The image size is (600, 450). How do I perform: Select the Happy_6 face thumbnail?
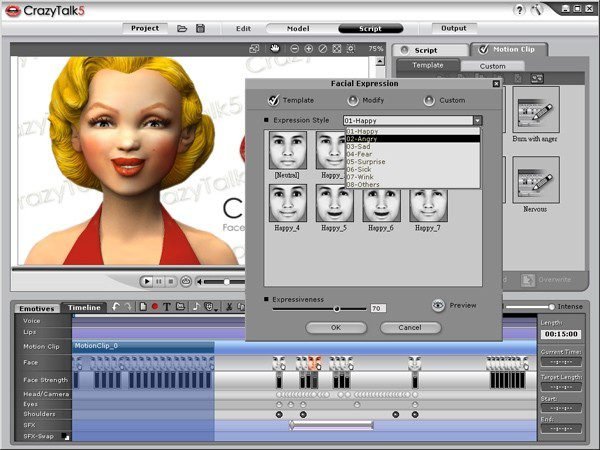pyautogui.click(x=382, y=205)
